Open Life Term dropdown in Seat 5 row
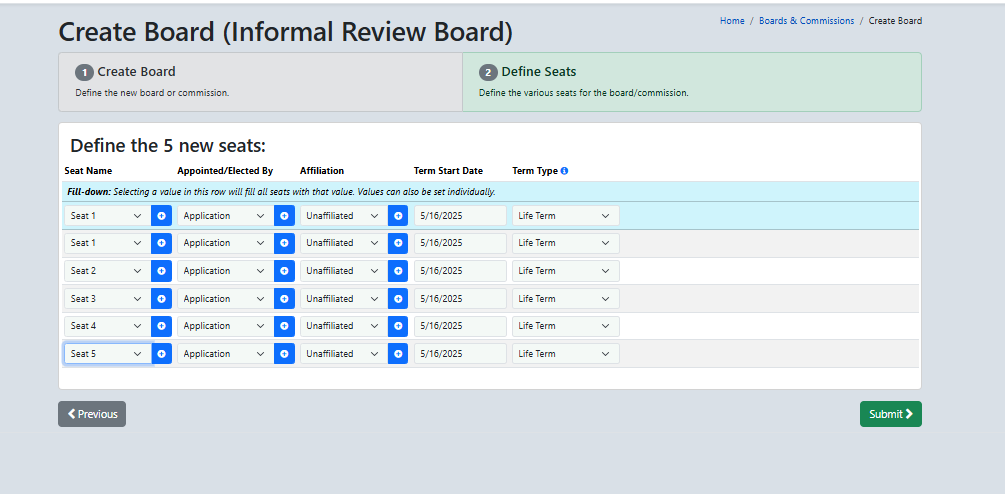 [566, 354]
